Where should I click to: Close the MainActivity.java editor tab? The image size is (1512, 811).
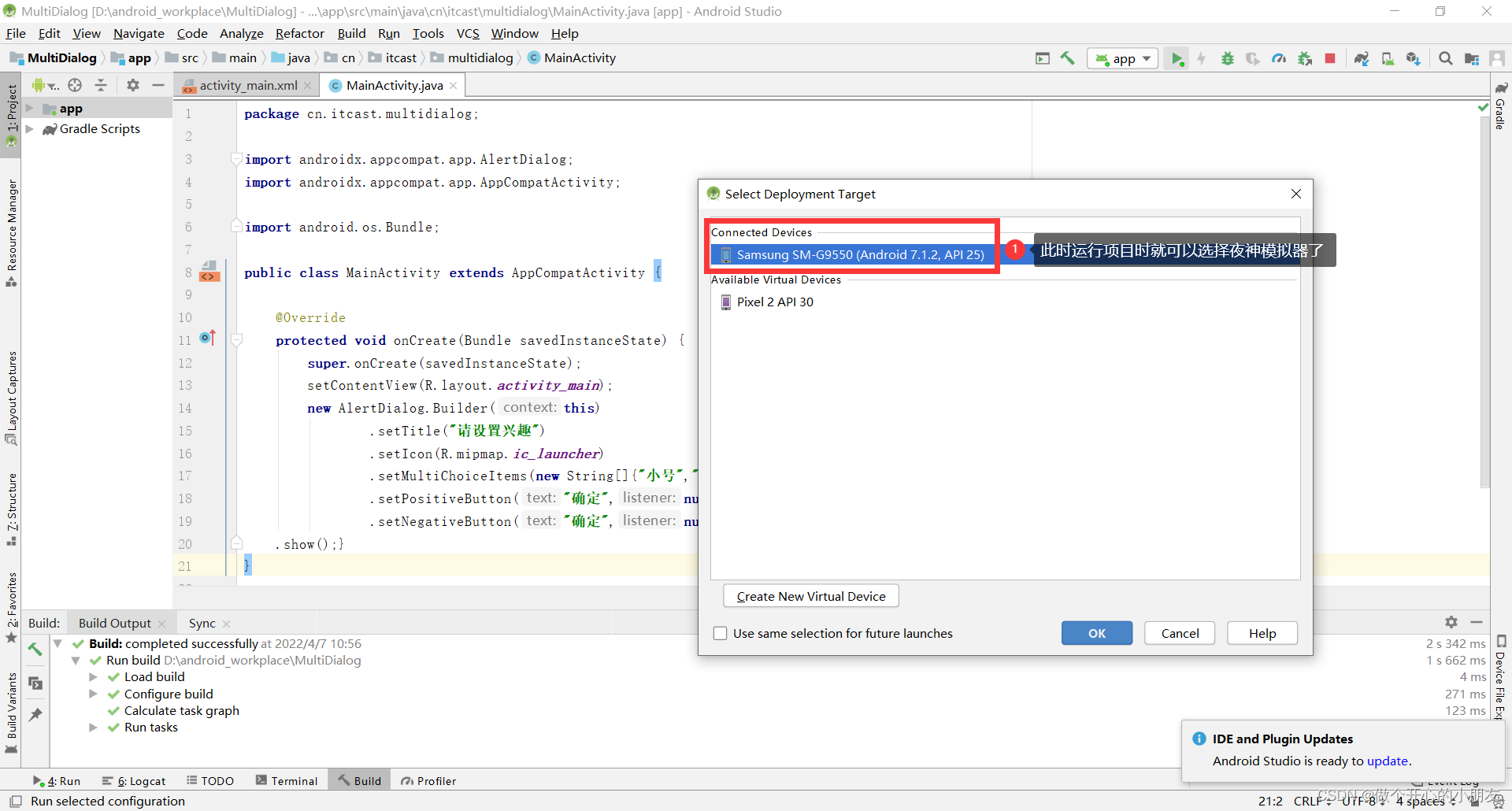[454, 85]
